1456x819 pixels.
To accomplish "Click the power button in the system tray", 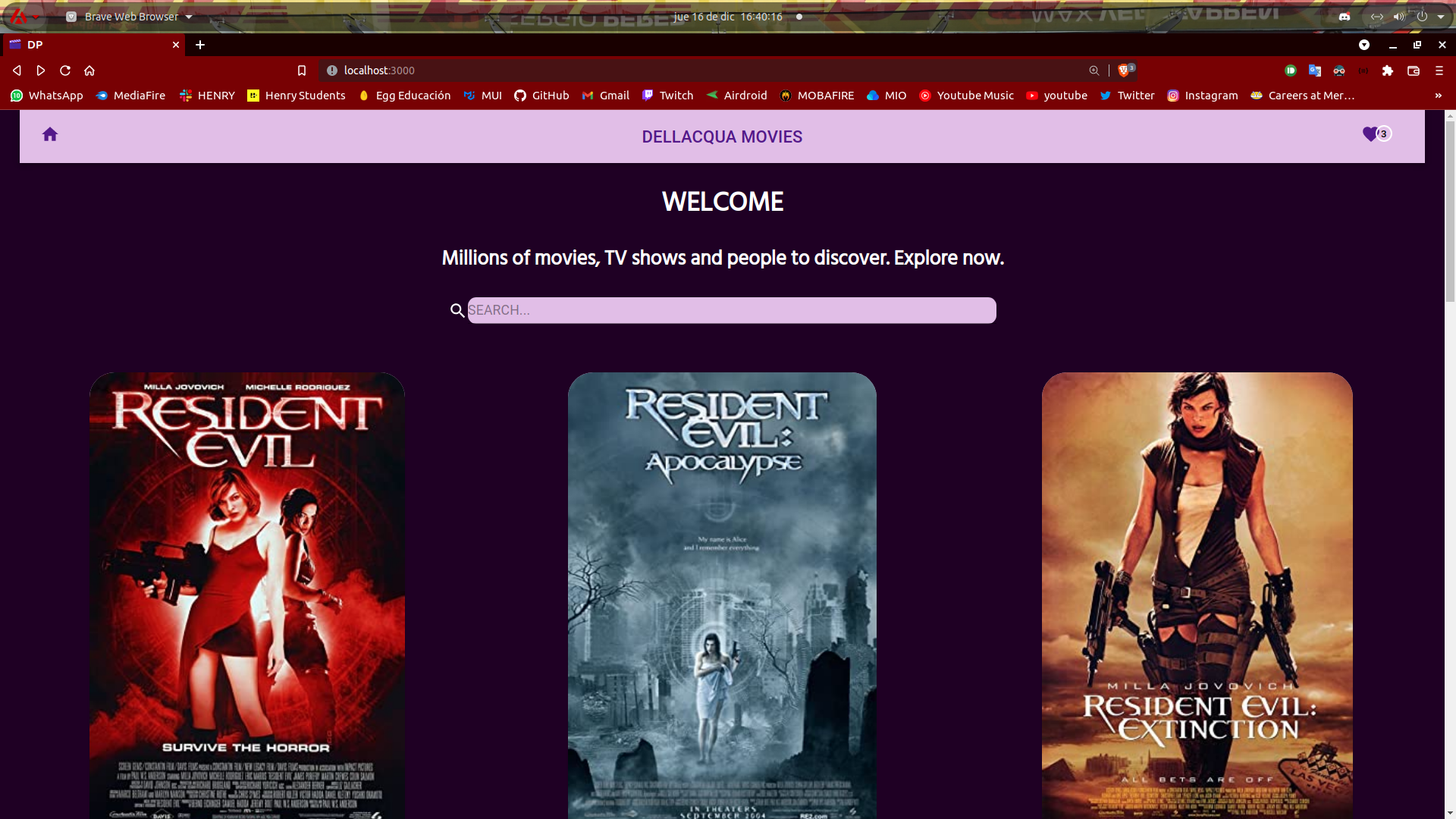I will [1422, 17].
